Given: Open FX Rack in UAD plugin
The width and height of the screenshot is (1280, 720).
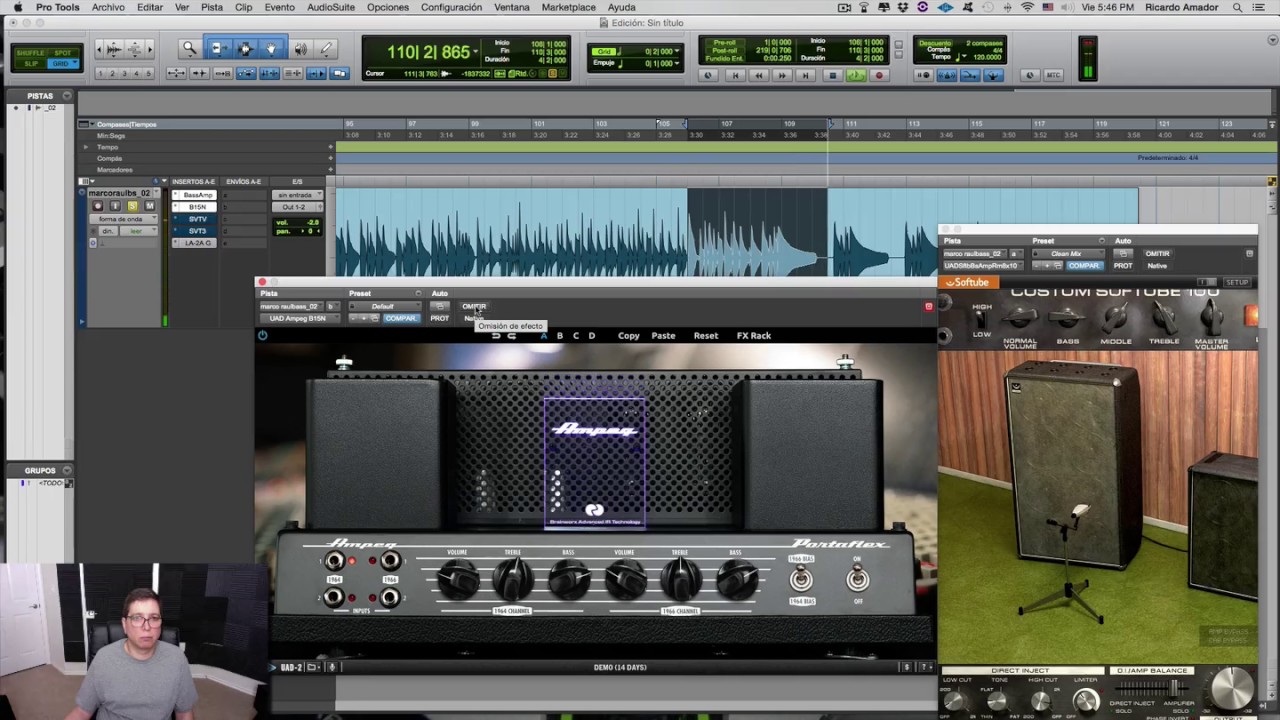Looking at the screenshot, I should [754, 336].
